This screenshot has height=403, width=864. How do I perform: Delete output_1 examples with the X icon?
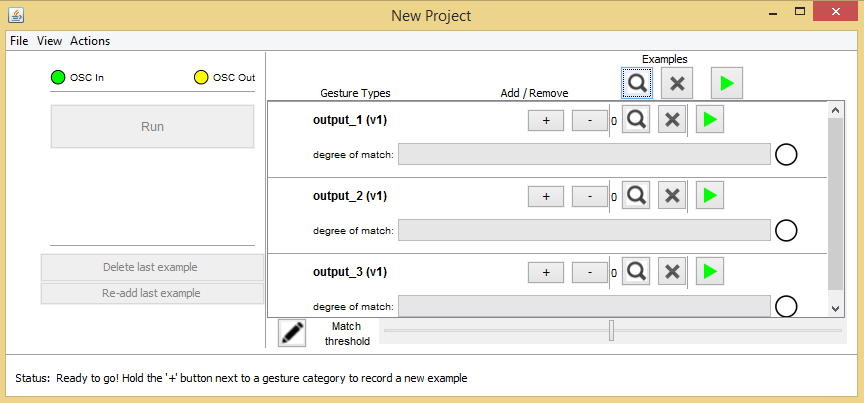[x=672, y=120]
